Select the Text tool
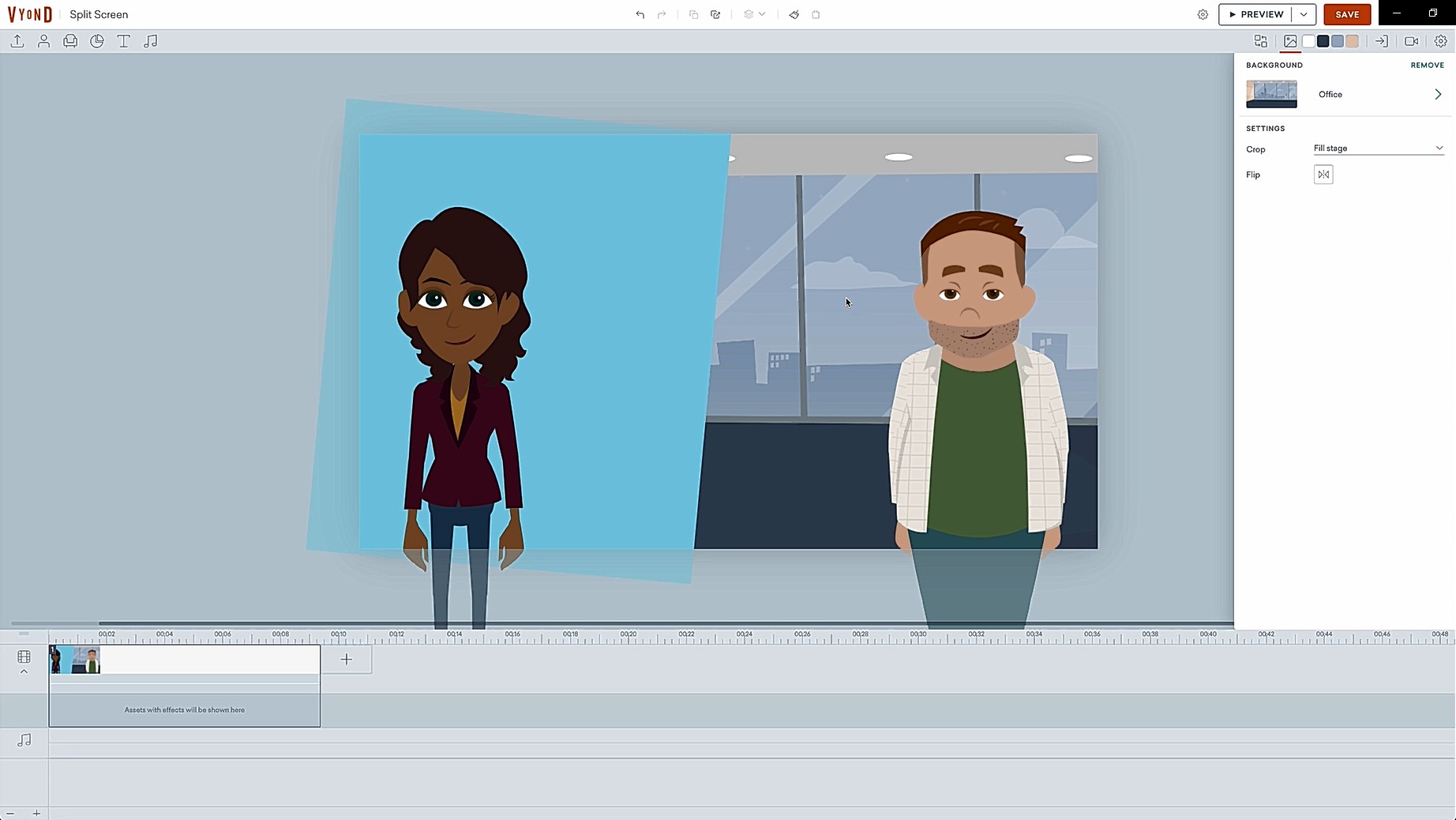The height and width of the screenshot is (820, 1456). tap(124, 41)
